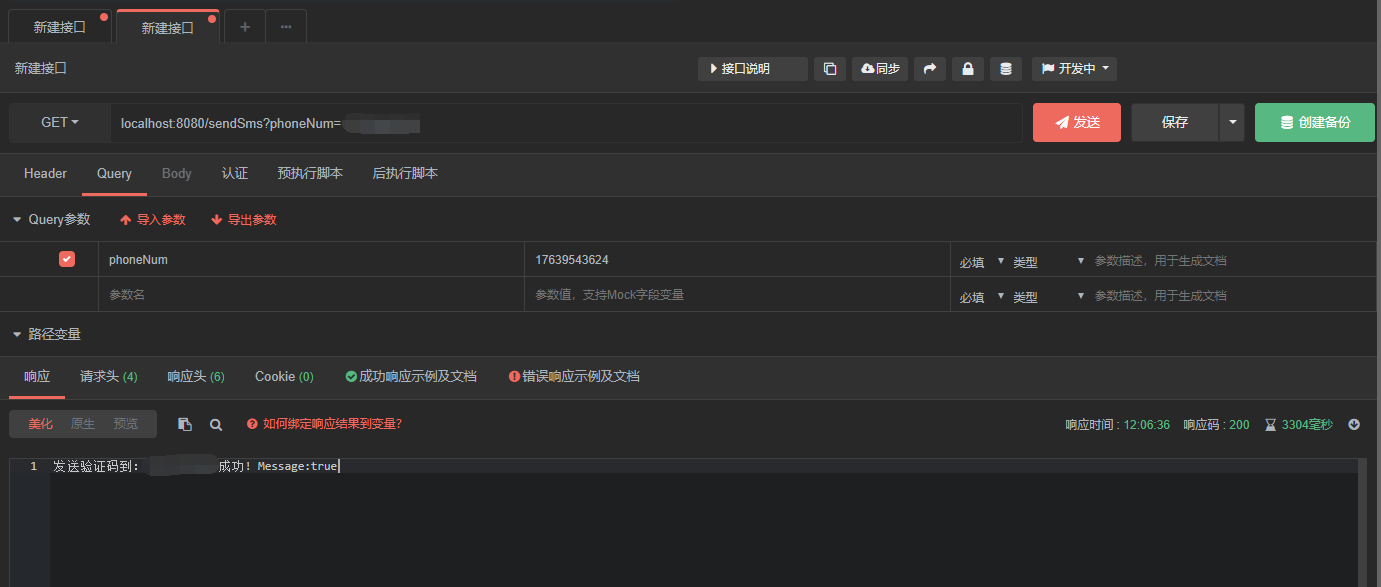Click the cloud sync button
1381x587 pixels.
[880, 69]
